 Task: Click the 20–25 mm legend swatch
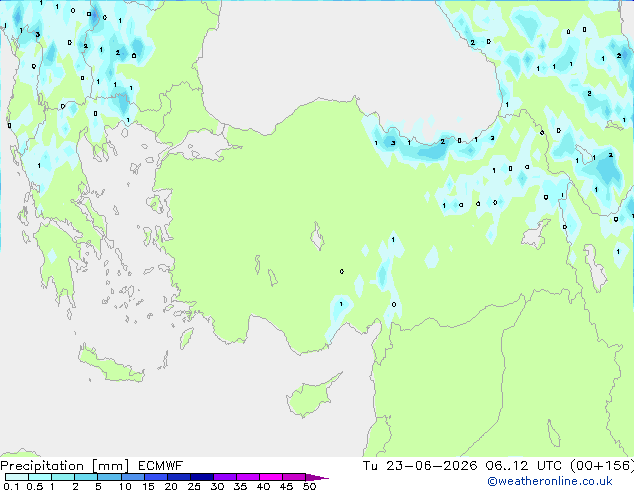pos(178,477)
